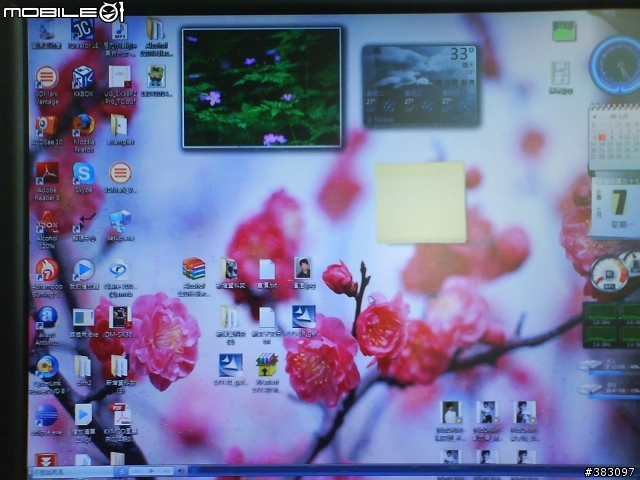Open Skype from the desktop
The image size is (640, 480).
coord(83,173)
